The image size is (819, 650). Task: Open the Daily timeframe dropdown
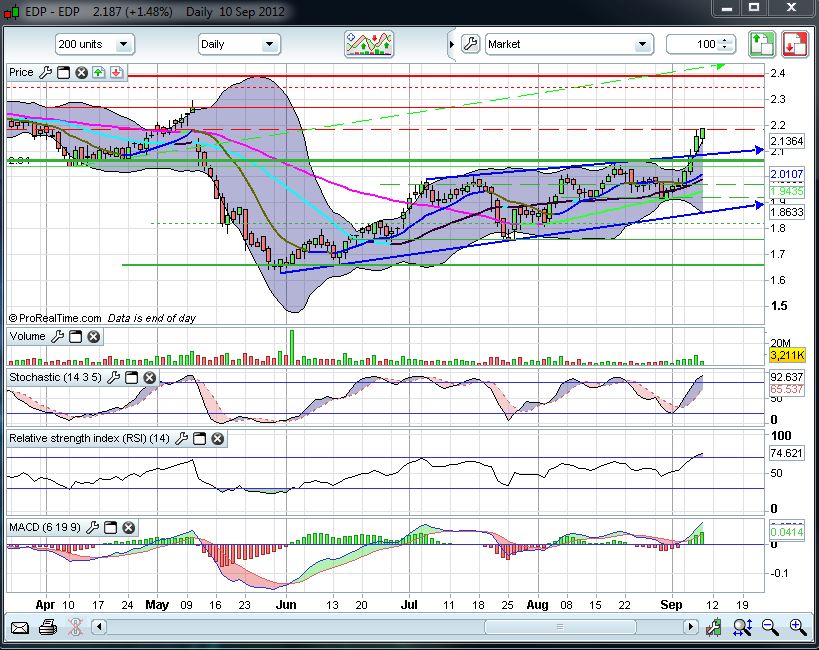pyautogui.click(x=239, y=44)
